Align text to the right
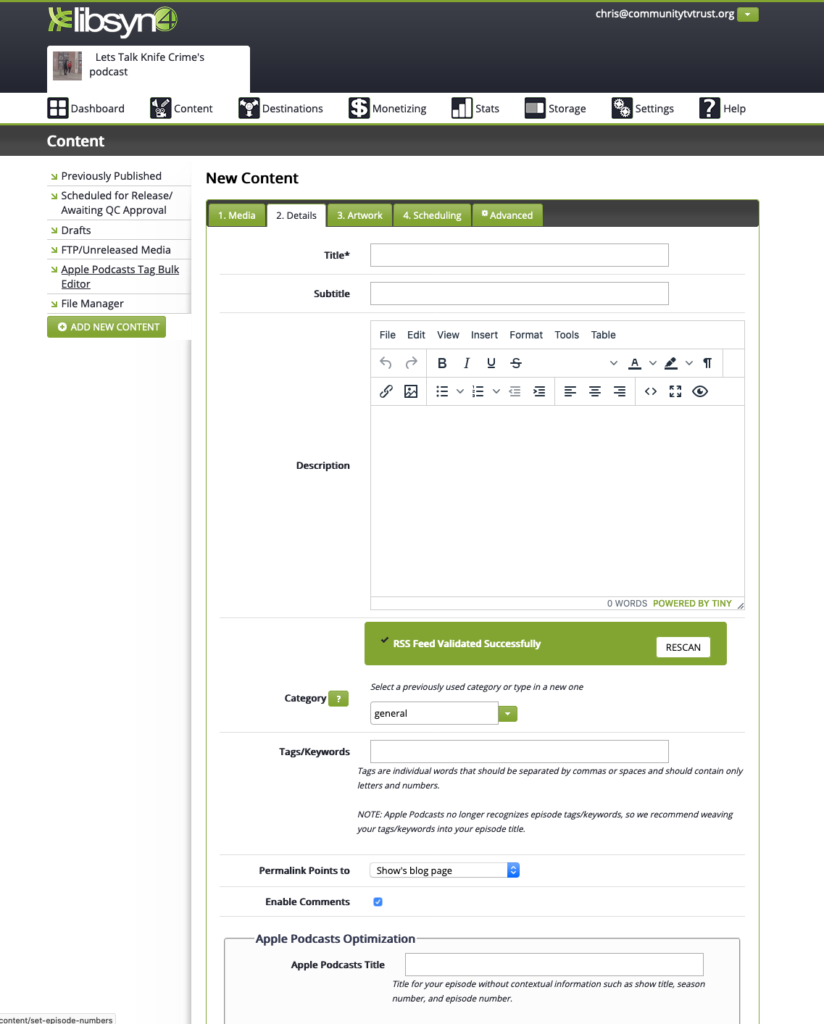 [x=620, y=391]
